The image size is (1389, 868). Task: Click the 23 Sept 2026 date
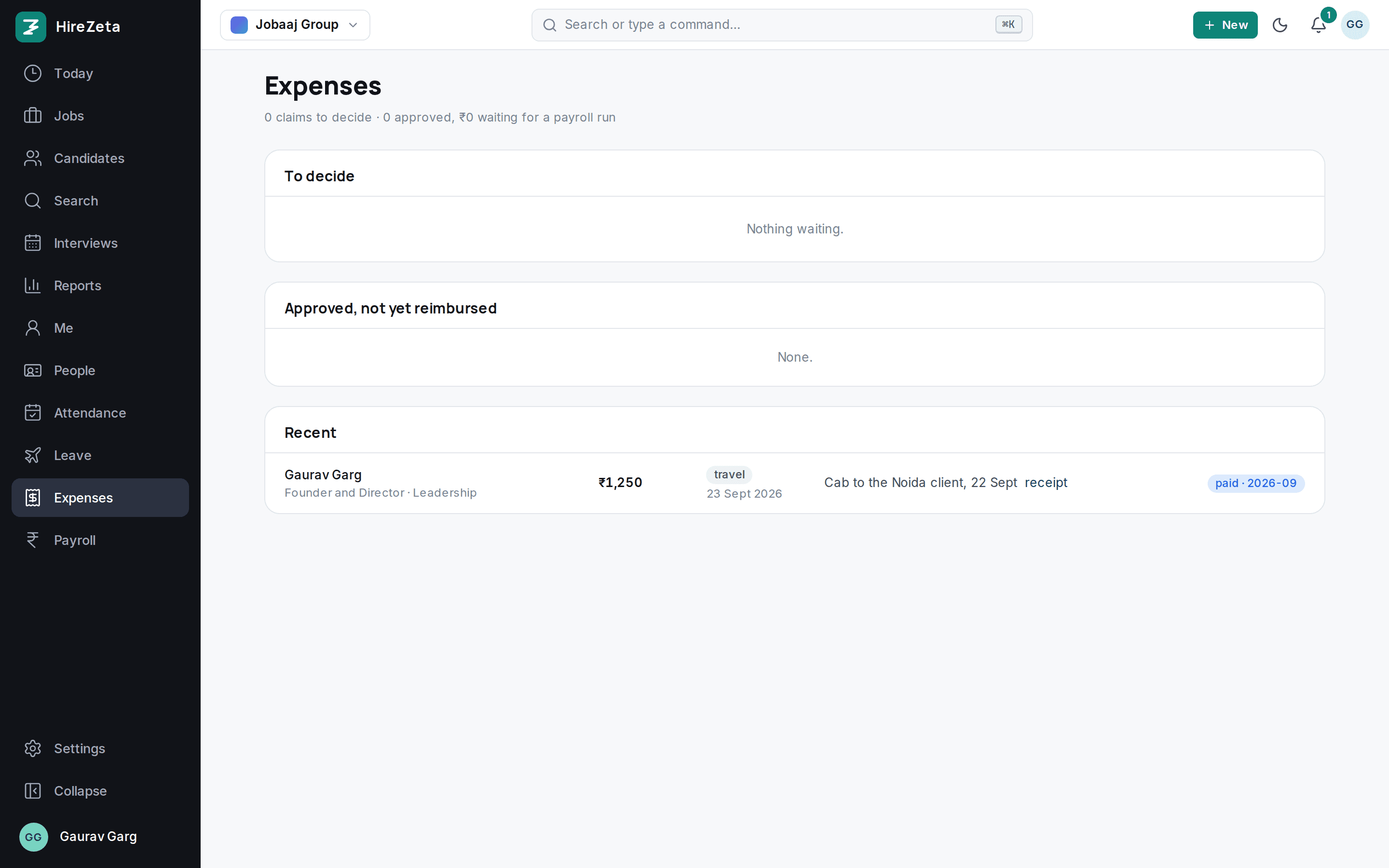coord(745,494)
